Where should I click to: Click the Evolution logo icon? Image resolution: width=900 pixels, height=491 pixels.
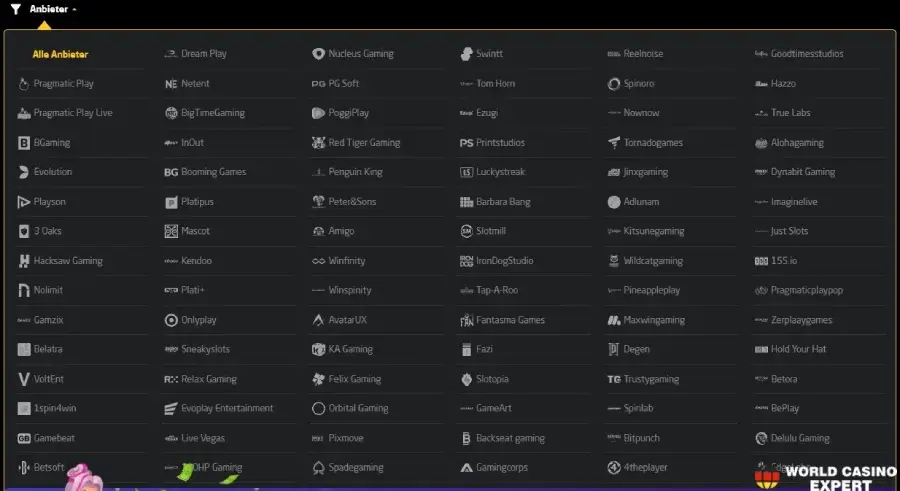coord(24,172)
